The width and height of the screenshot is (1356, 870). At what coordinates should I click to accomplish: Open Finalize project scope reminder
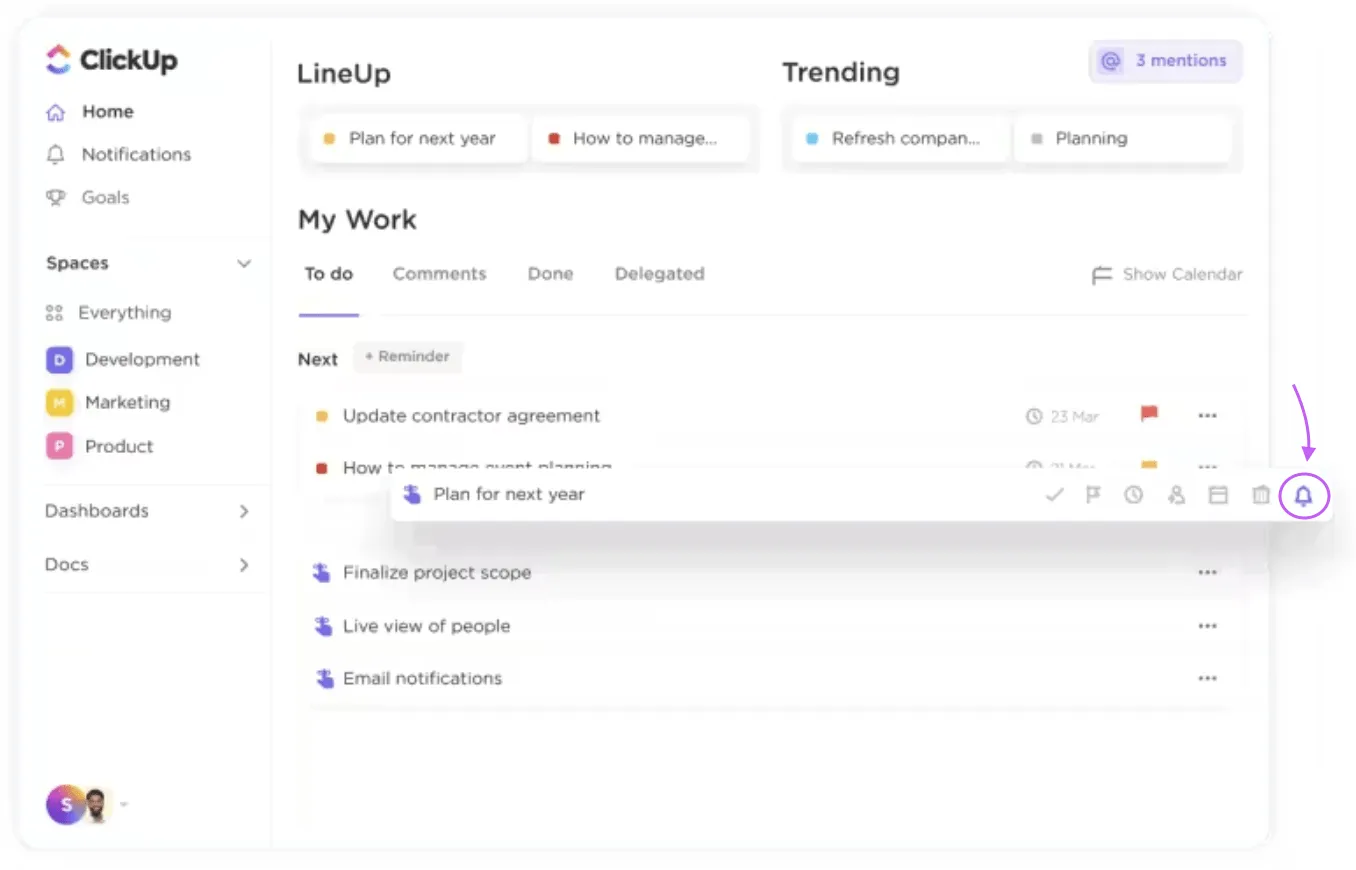pos(437,573)
